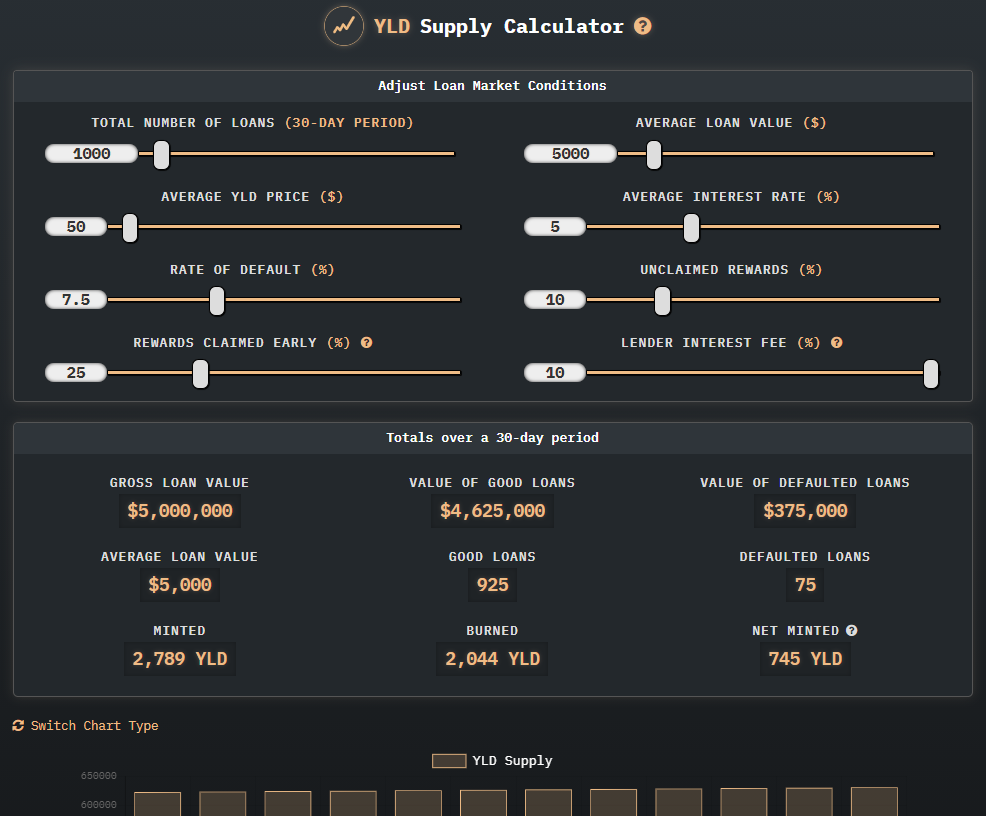Open help icon next to Supply Calculator title

pos(643,26)
